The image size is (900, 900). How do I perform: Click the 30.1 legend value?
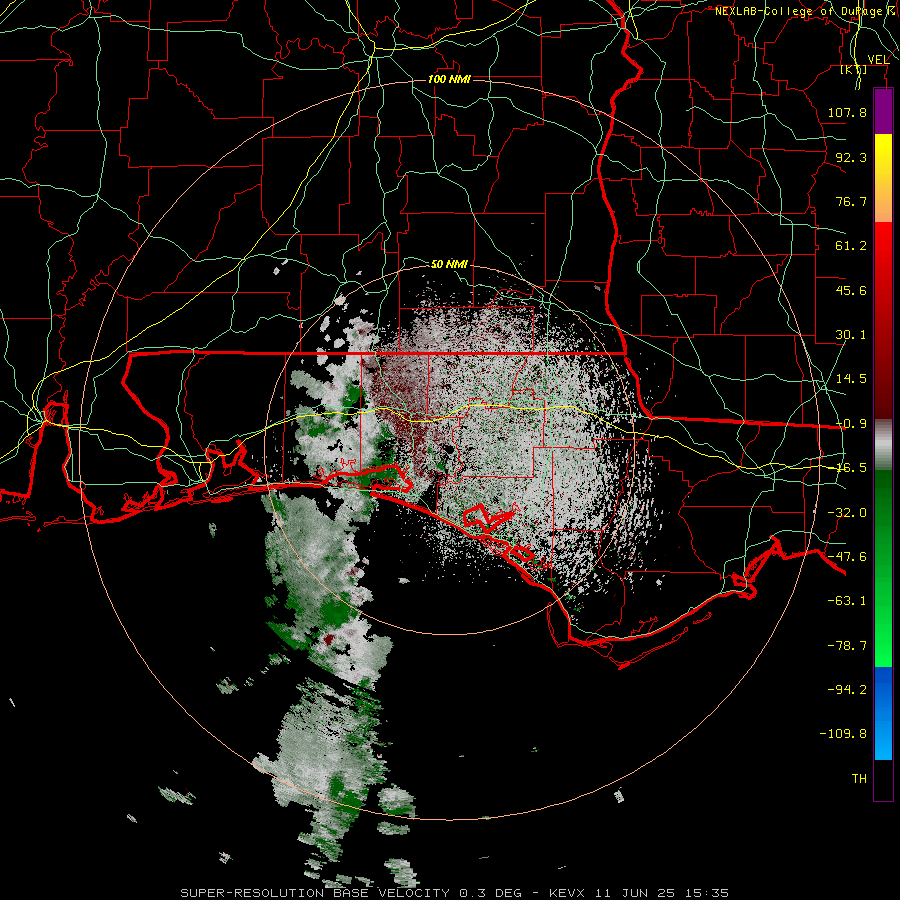point(851,335)
